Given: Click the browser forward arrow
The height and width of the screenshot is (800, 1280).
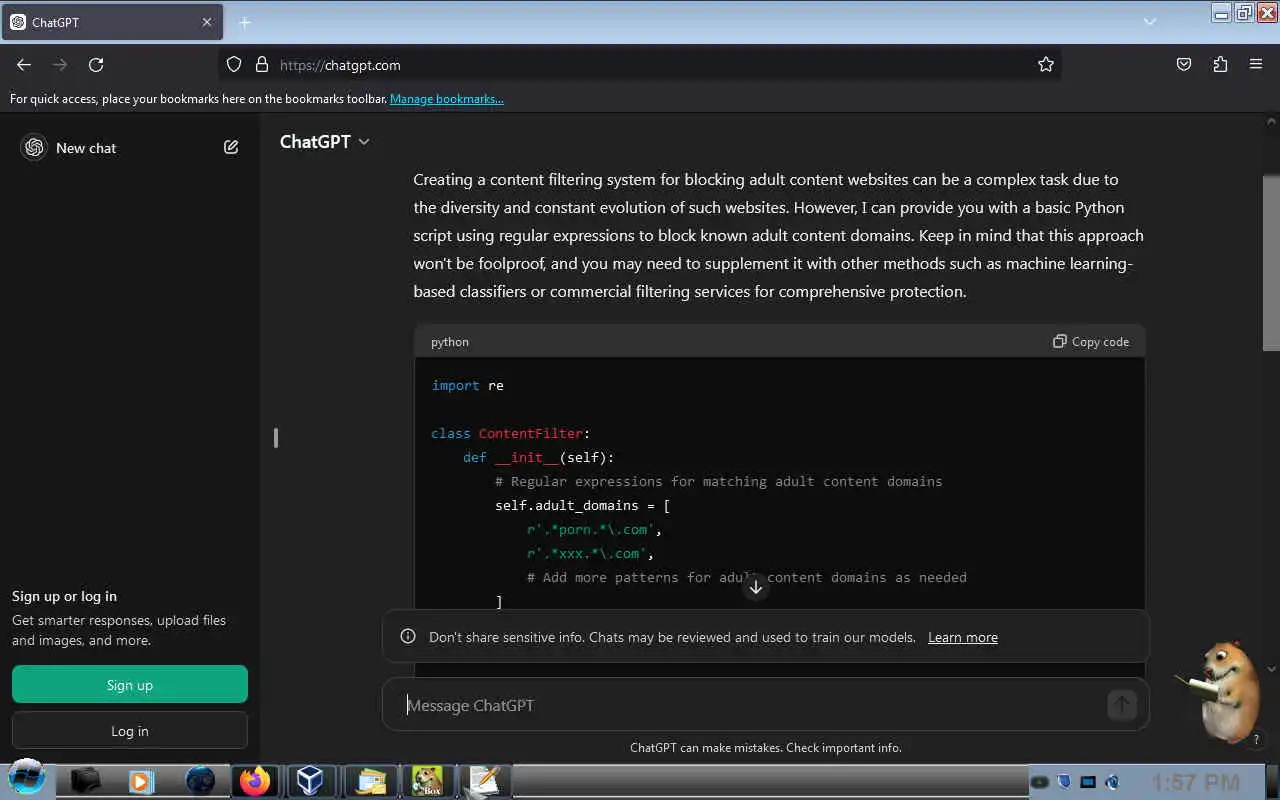Looking at the screenshot, I should pyautogui.click(x=60, y=64).
